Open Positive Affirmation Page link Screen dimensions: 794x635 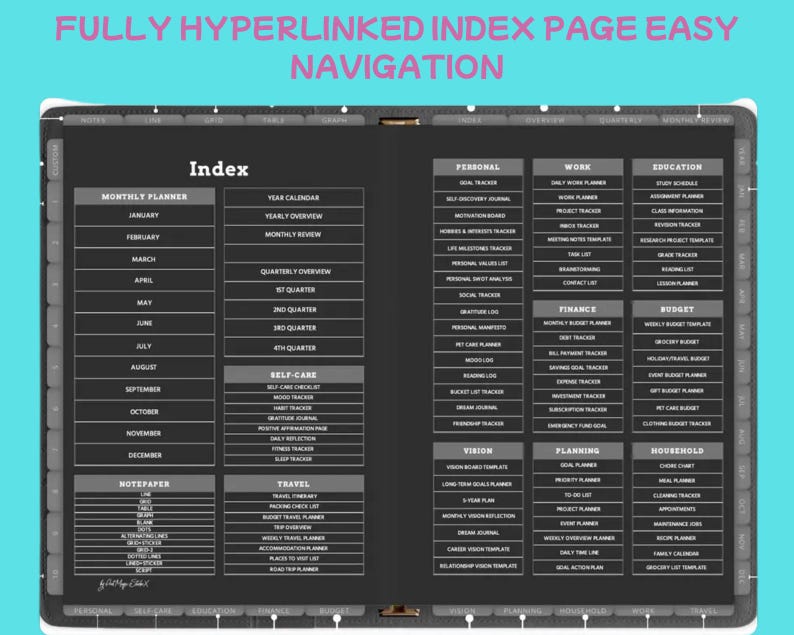pyautogui.click(x=294, y=428)
